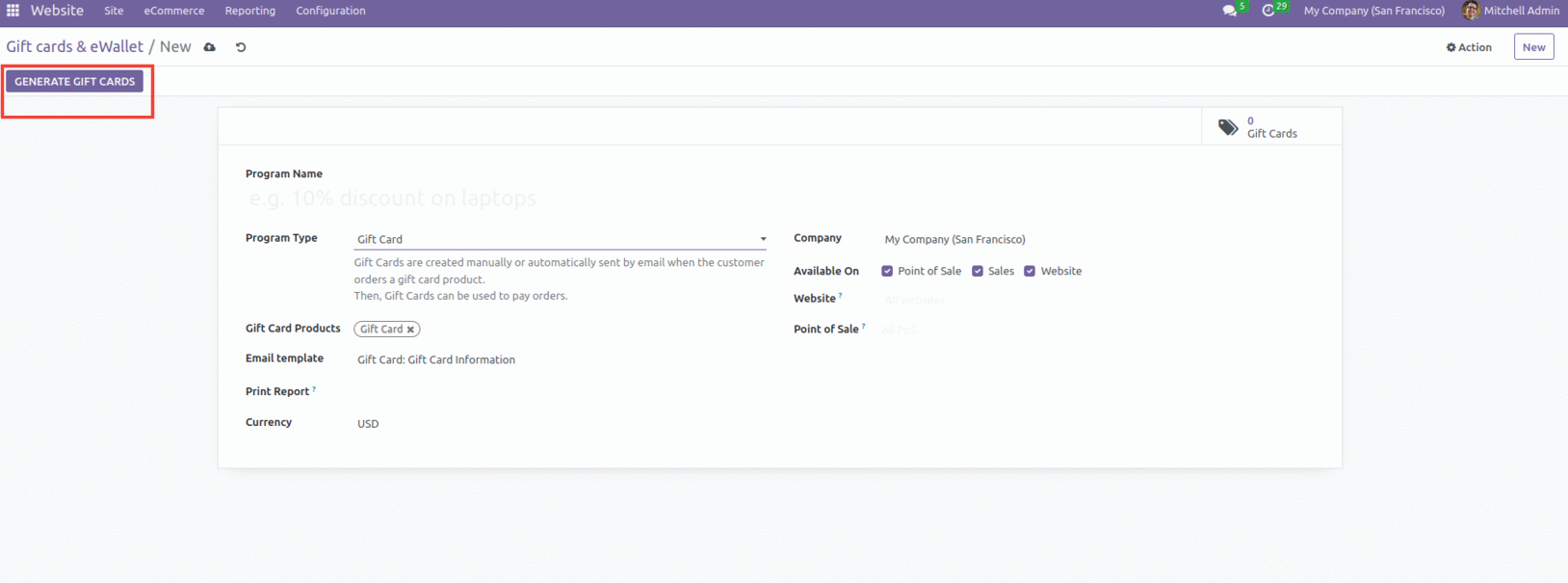1568x583 pixels.
Task: Uncheck the Website availability checkbox
Action: click(1030, 272)
